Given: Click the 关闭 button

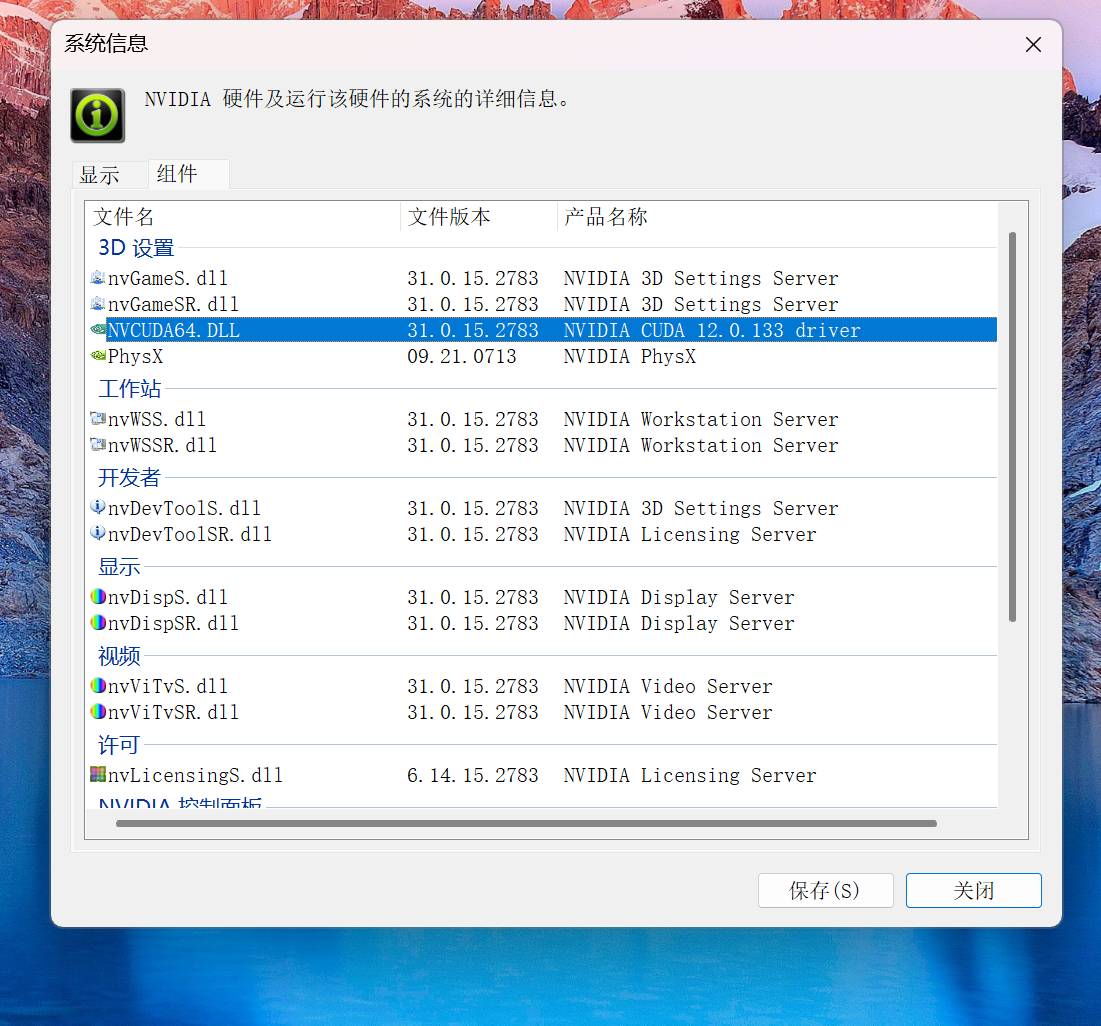Looking at the screenshot, I should pos(973,890).
